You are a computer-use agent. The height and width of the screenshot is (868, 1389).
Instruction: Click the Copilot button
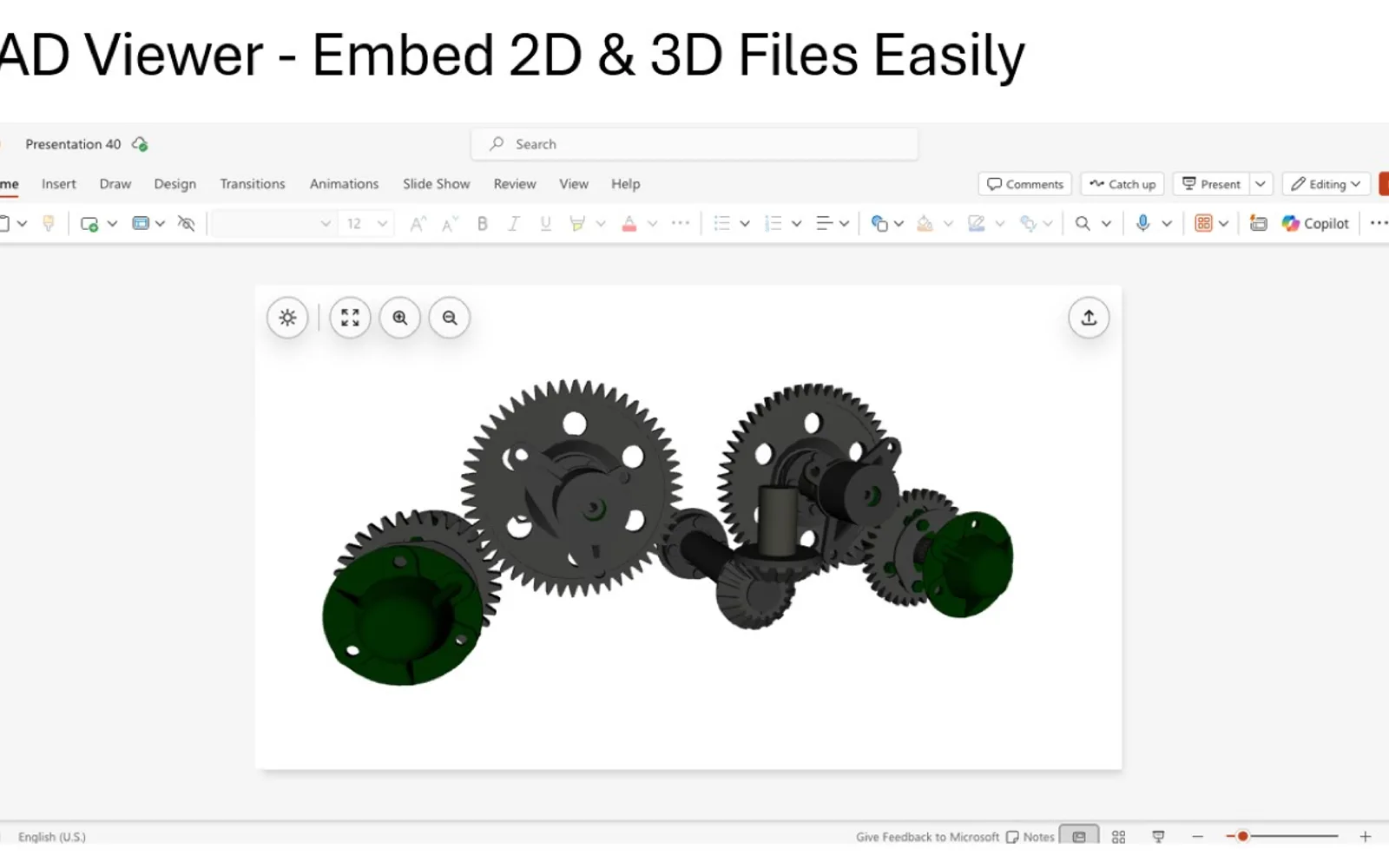[x=1316, y=224]
